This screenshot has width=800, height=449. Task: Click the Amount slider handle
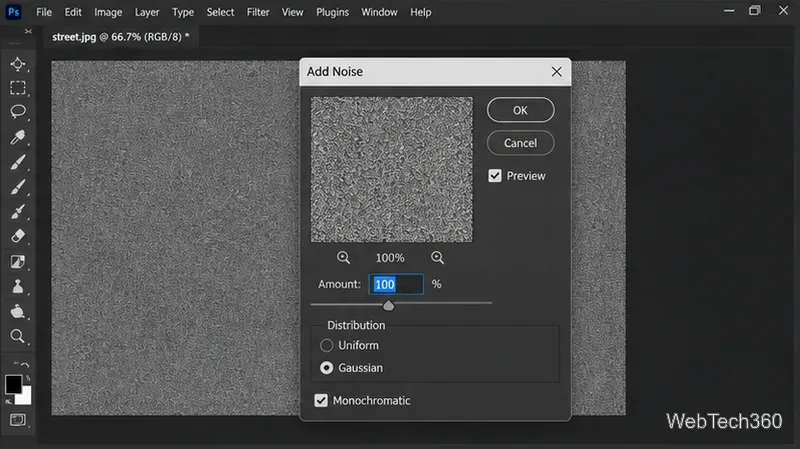pyautogui.click(x=388, y=305)
